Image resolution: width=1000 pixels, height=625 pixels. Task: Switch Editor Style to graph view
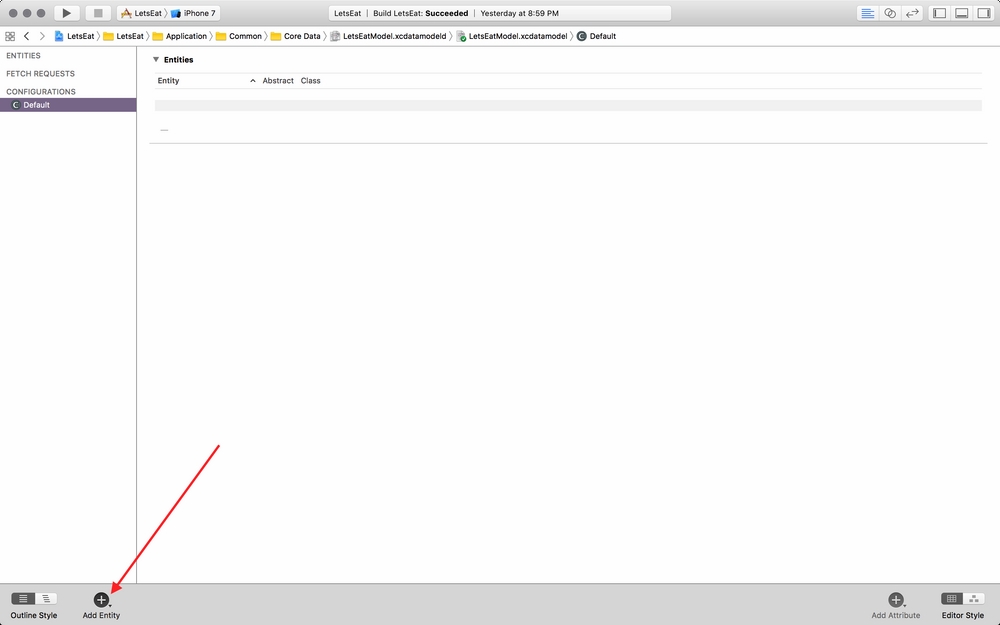click(974, 598)
